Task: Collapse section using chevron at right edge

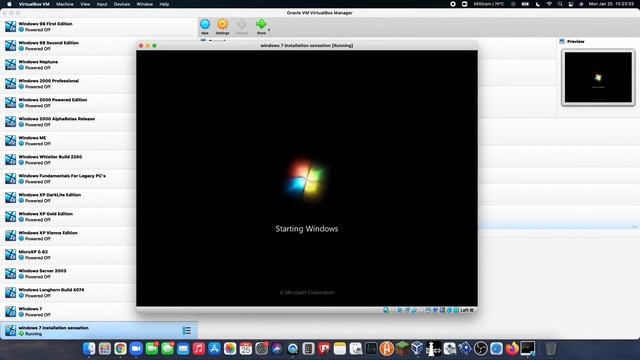Action: tap(635, 226)
